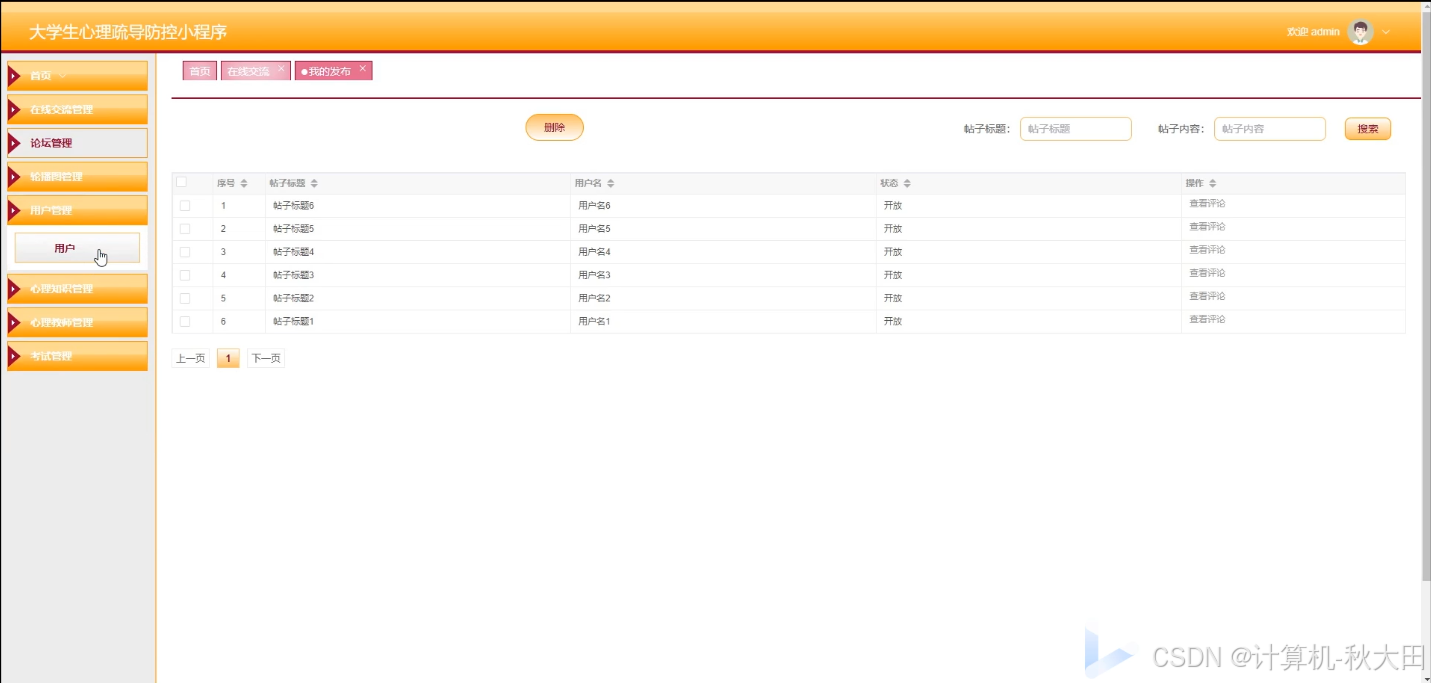Image resolution: width=1431 pixels, height=683 pixels.
Task: Close the 在线交流 tab with its X
Action: click(x=281, y=69)
